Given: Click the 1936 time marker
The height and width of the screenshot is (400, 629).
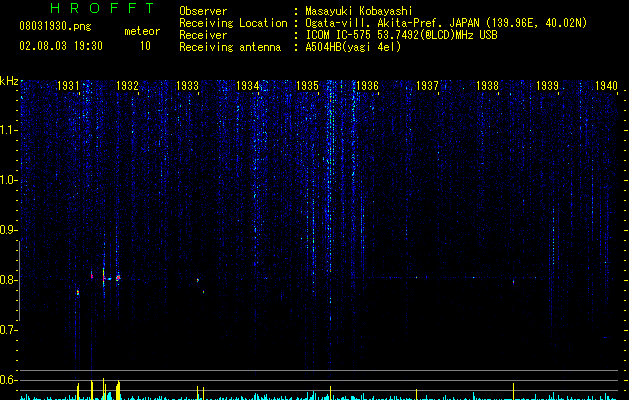Looking at the screenshot, I should [367, 86].
